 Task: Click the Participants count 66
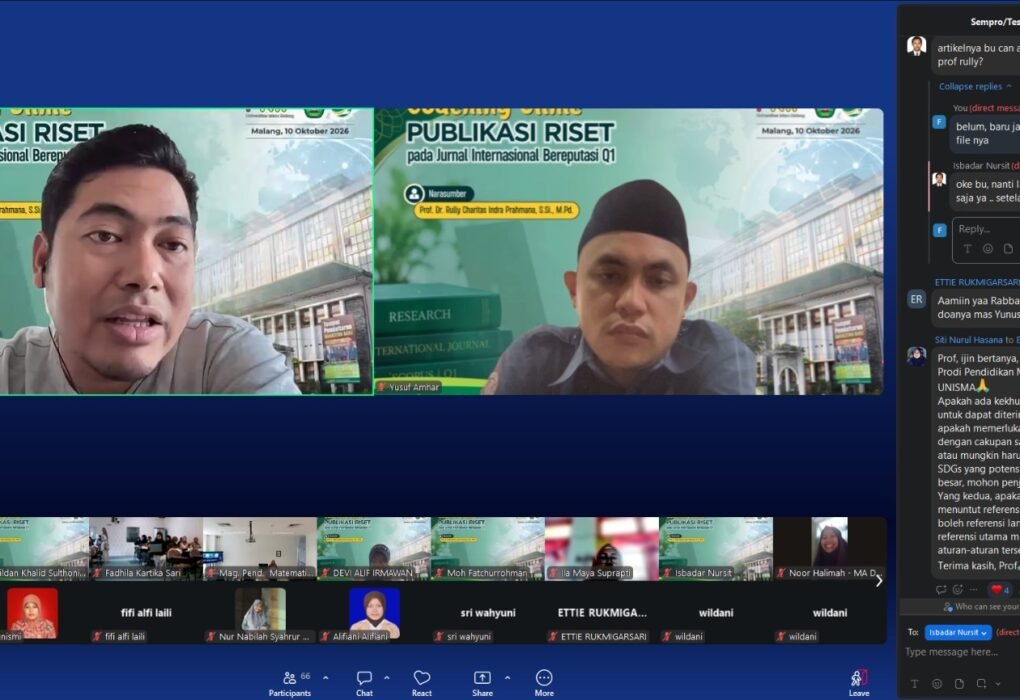click(305, 676)
